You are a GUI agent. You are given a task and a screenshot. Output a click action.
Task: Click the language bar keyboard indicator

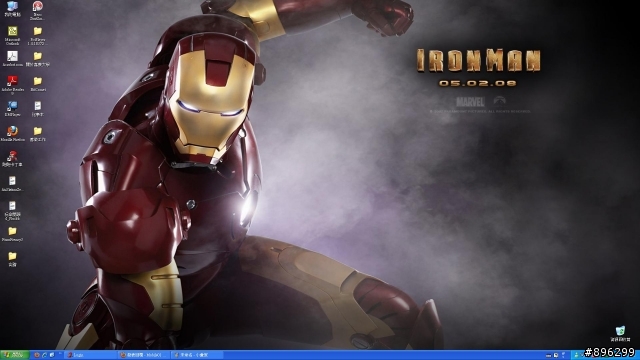(x=549, y=356)
